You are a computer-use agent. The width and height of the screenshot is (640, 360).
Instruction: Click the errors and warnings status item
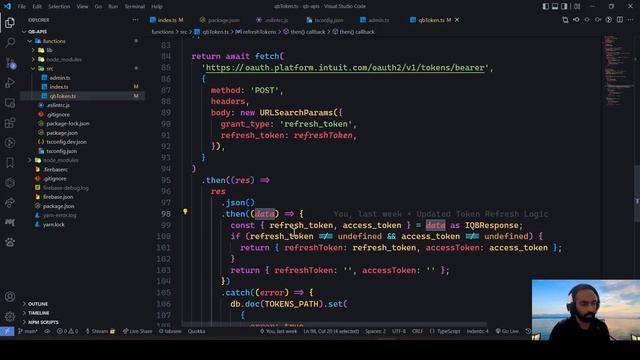pyautogui.click(x=67, y=331)
